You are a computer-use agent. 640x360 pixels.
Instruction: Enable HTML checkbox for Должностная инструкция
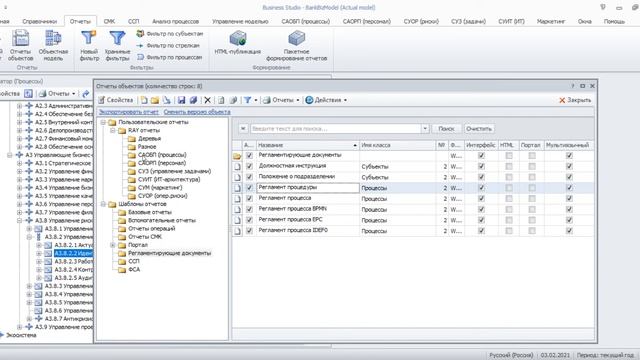point(509,166)
